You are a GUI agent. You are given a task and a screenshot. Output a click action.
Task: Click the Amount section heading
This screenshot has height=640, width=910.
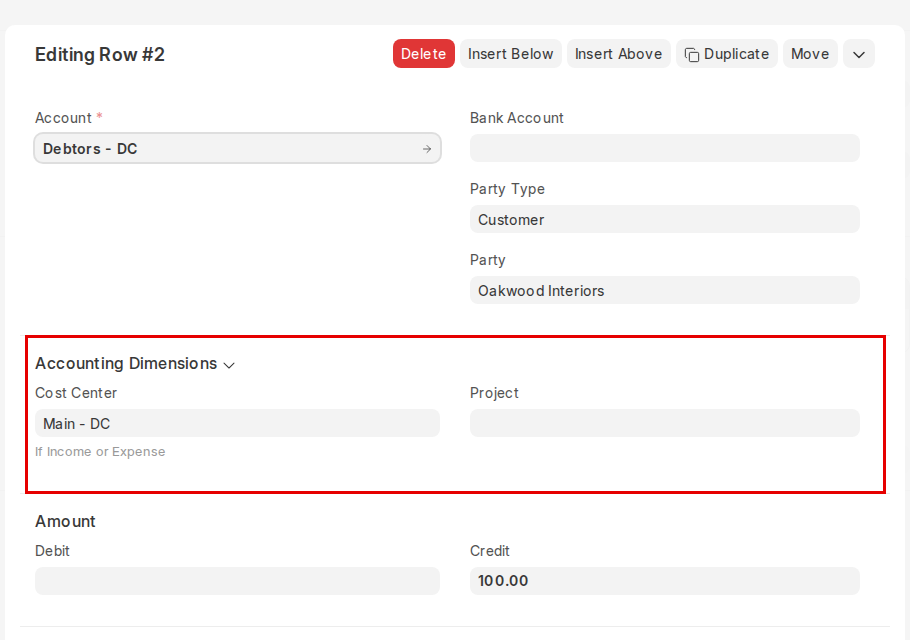click(65, 522)
